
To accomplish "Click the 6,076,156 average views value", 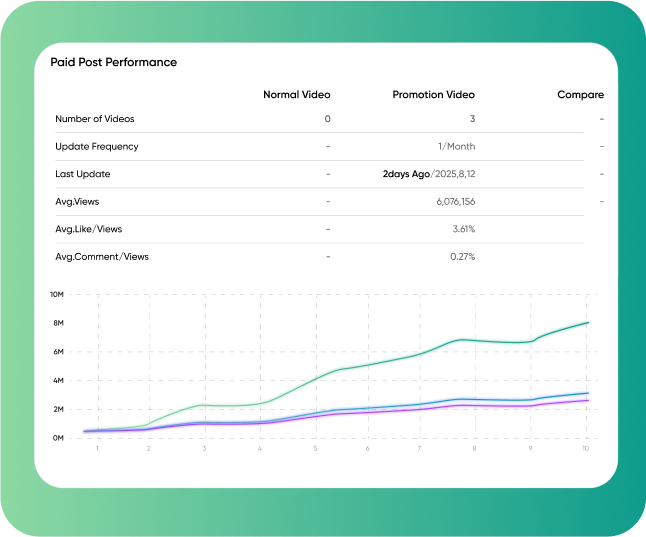I will click(455, 202).
